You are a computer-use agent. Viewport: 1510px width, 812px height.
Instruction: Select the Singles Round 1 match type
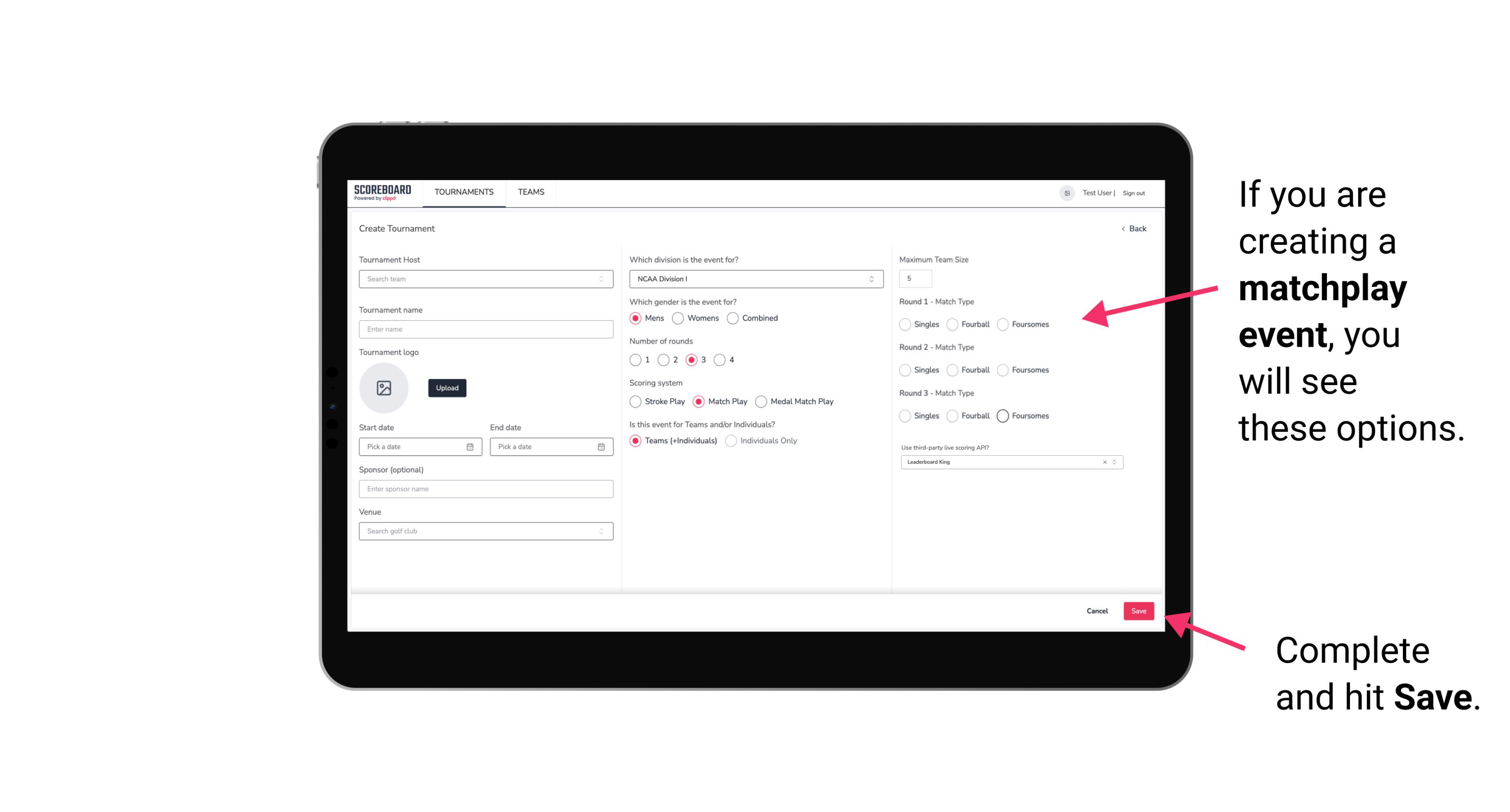[904, 324]
